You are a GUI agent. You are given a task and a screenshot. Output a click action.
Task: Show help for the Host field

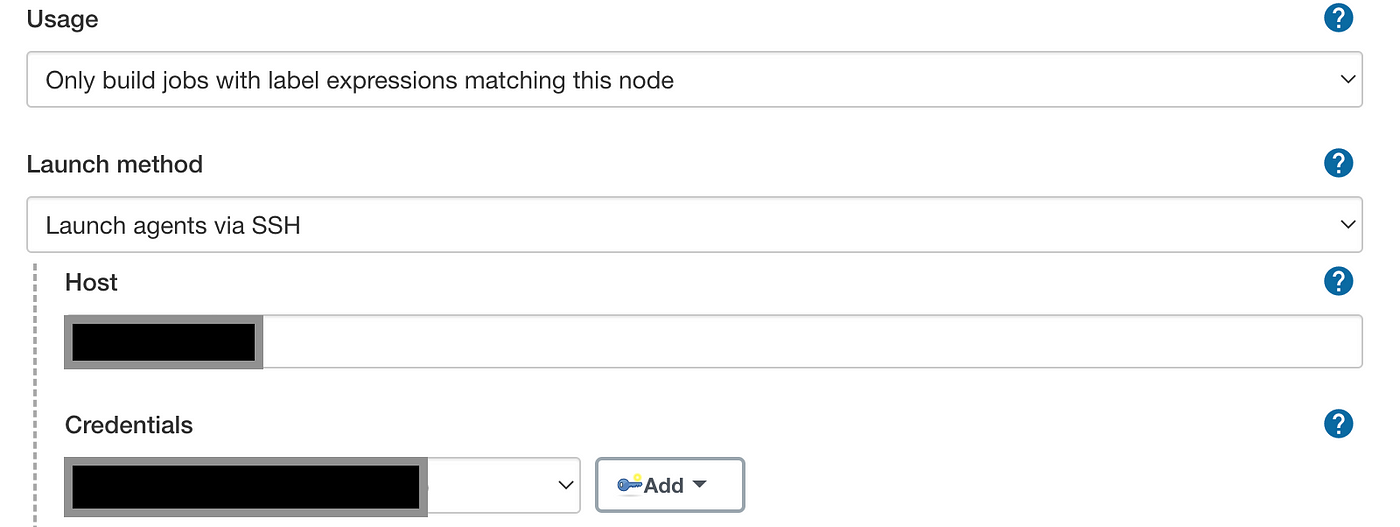point(1338,282)
